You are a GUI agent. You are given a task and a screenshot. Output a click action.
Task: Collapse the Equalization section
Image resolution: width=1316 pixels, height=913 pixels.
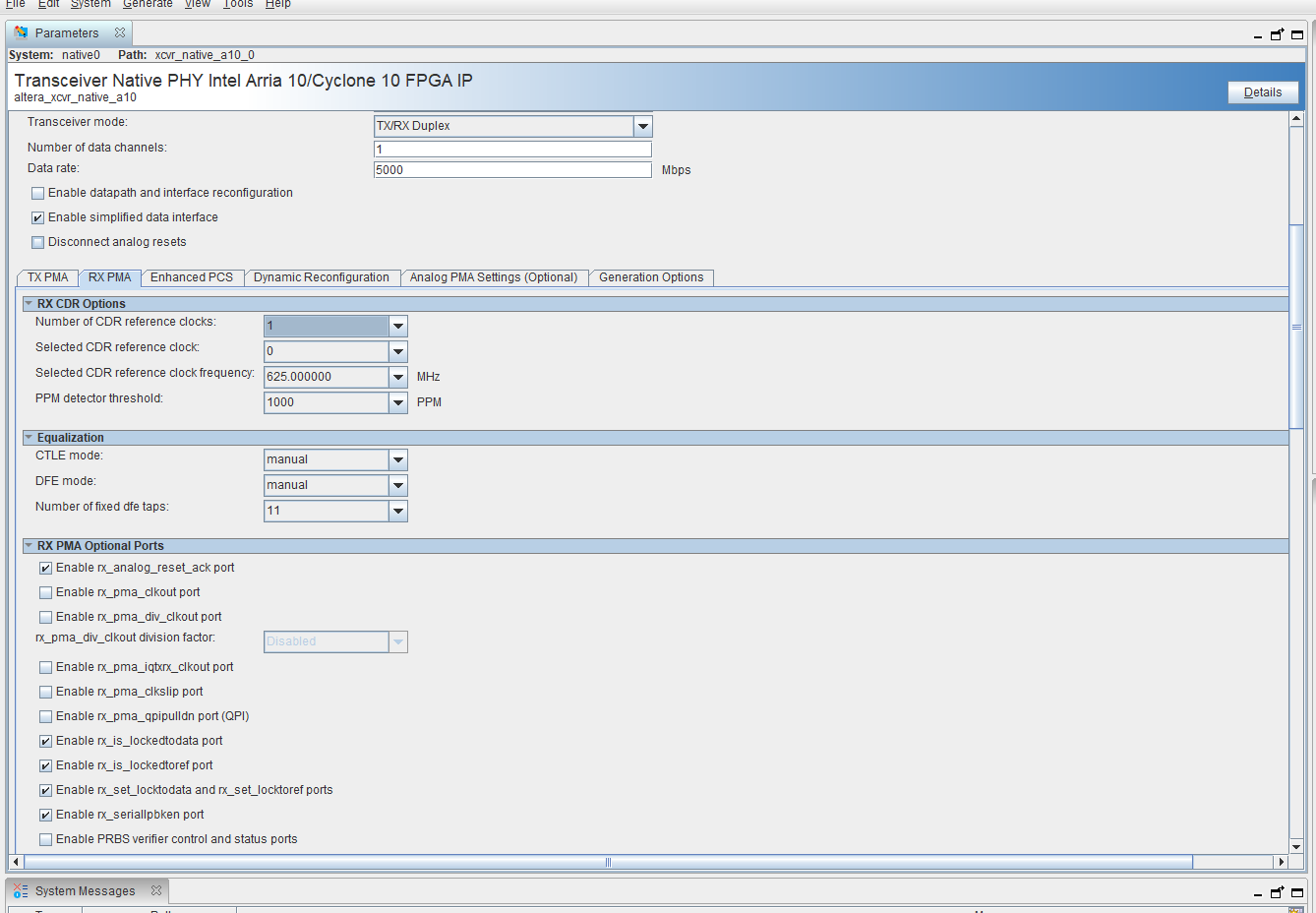(x=30, y=438)
